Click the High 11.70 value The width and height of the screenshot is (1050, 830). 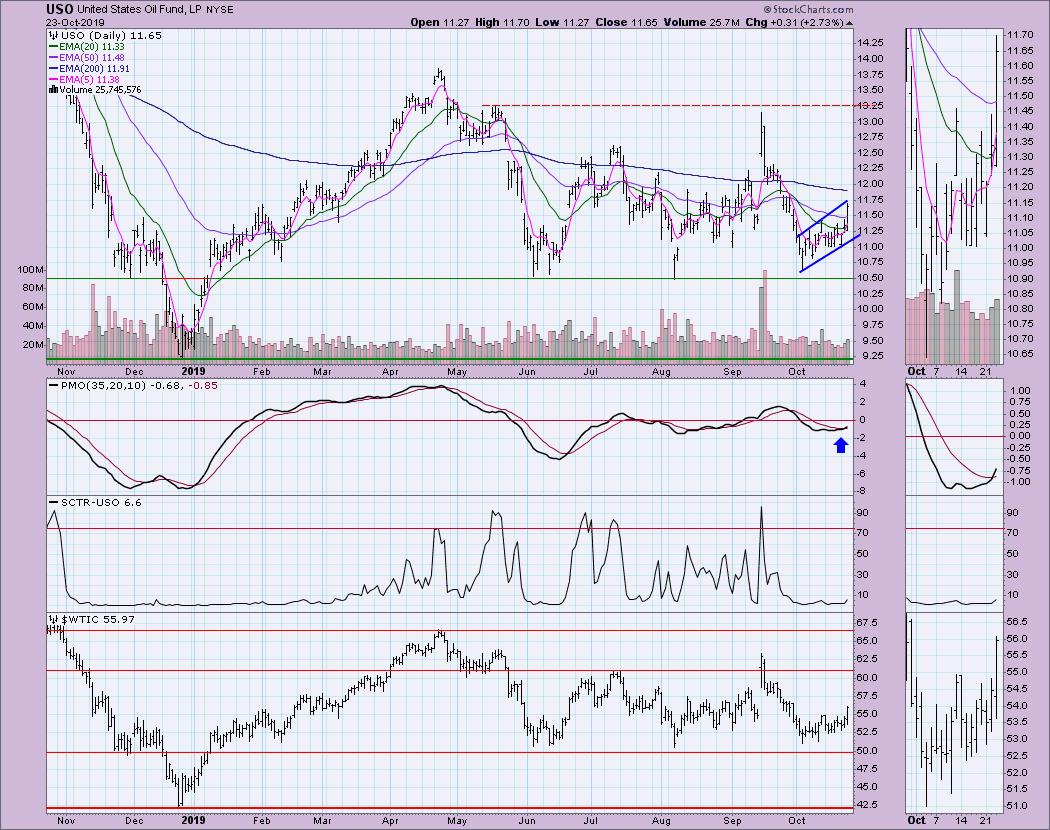(502, 22)
